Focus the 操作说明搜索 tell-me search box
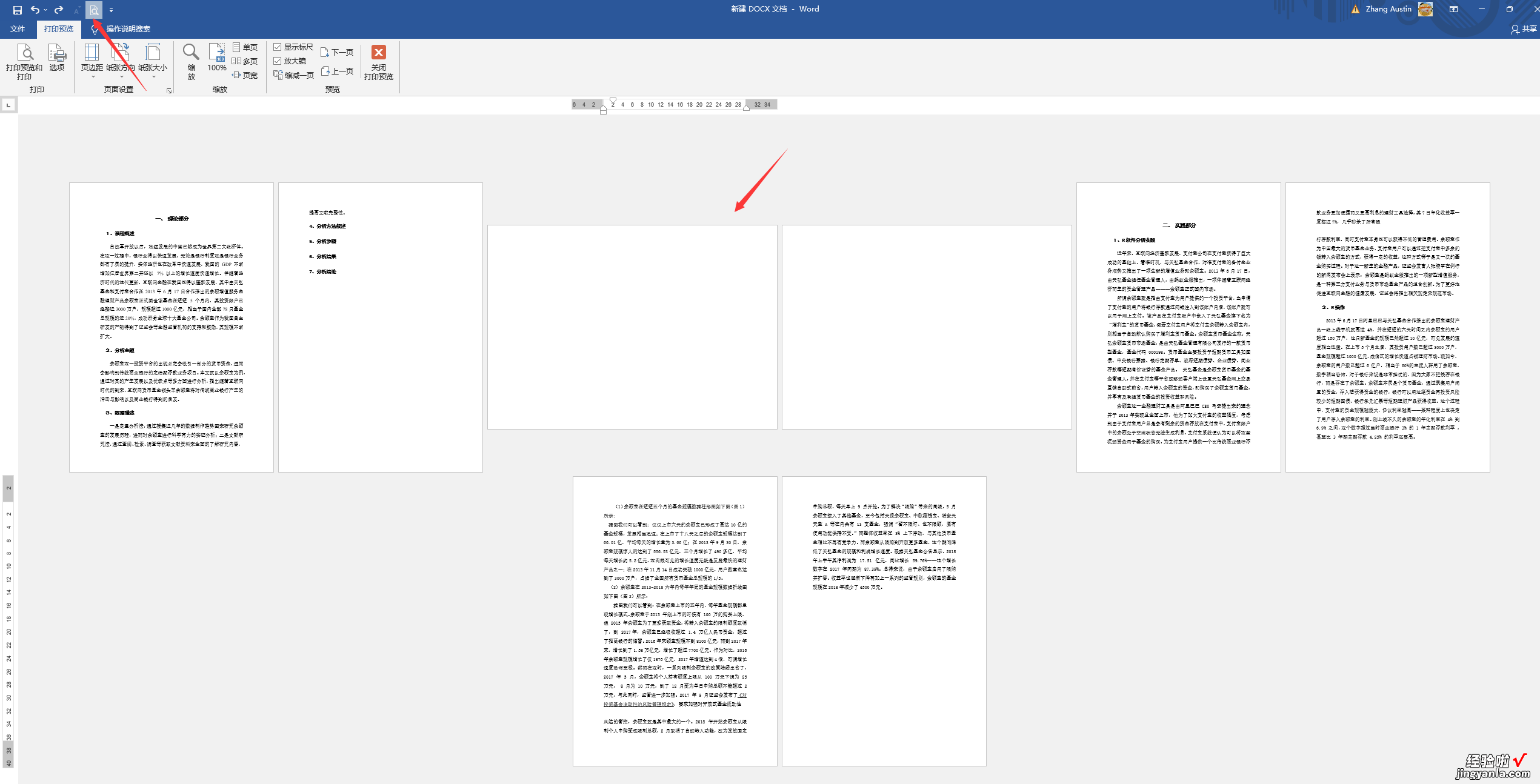 click(128, 29)
